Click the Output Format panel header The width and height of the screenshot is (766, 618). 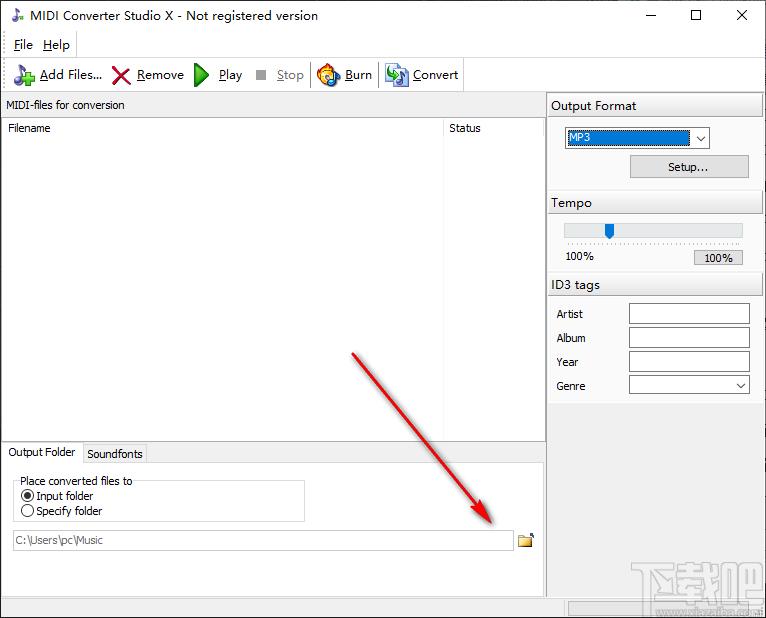[x=655, y=106]
